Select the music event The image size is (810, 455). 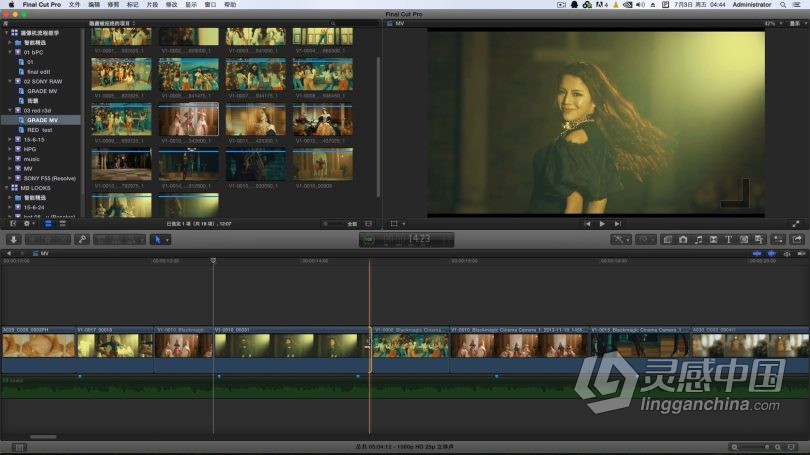point(31,159)
